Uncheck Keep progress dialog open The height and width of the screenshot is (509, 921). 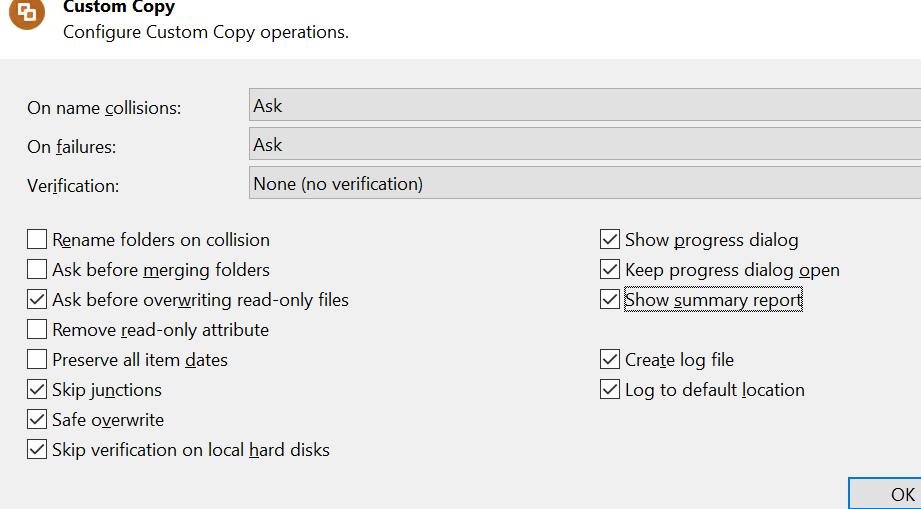(x=610, y=270)
